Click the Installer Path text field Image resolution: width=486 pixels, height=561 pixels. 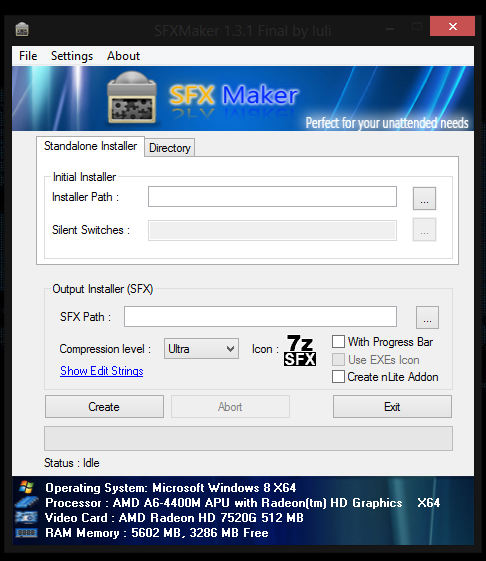click(272, 196)
